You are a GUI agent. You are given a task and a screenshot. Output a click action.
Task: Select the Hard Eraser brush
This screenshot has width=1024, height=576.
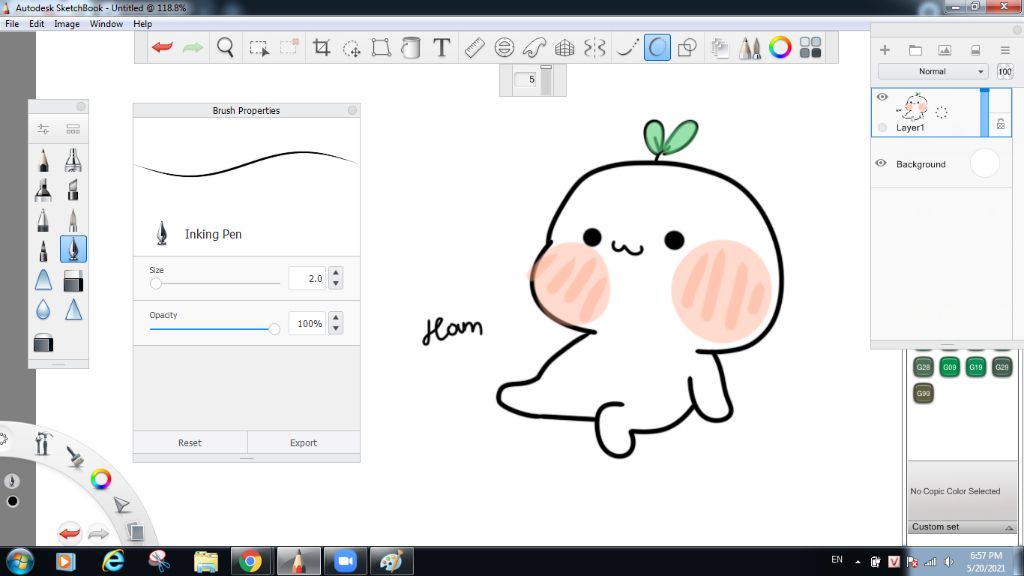coord(73,281)
